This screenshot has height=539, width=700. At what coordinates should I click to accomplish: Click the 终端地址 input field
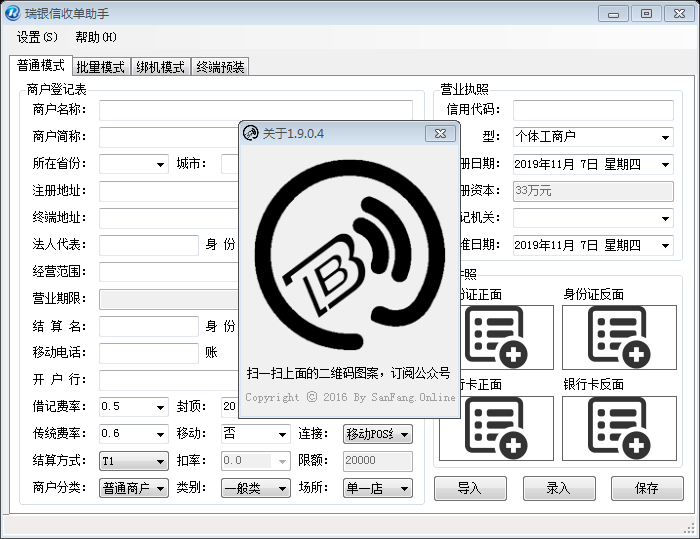click(x=169, y=218)
